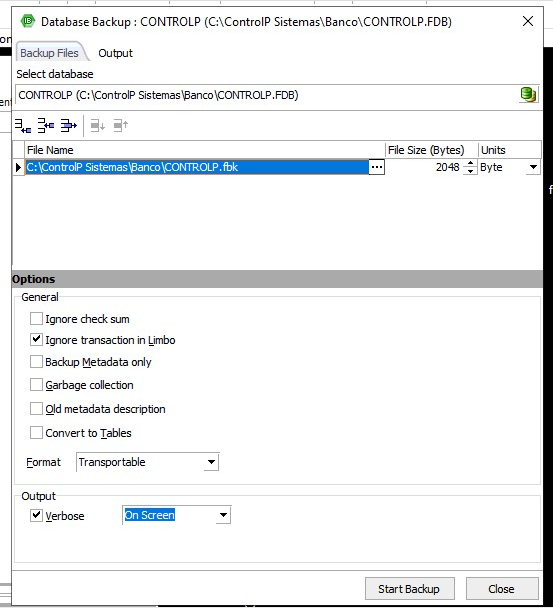Open the file browse ellipsis button
This screenshot has width=553, height=608.
[x=376, y=167]
